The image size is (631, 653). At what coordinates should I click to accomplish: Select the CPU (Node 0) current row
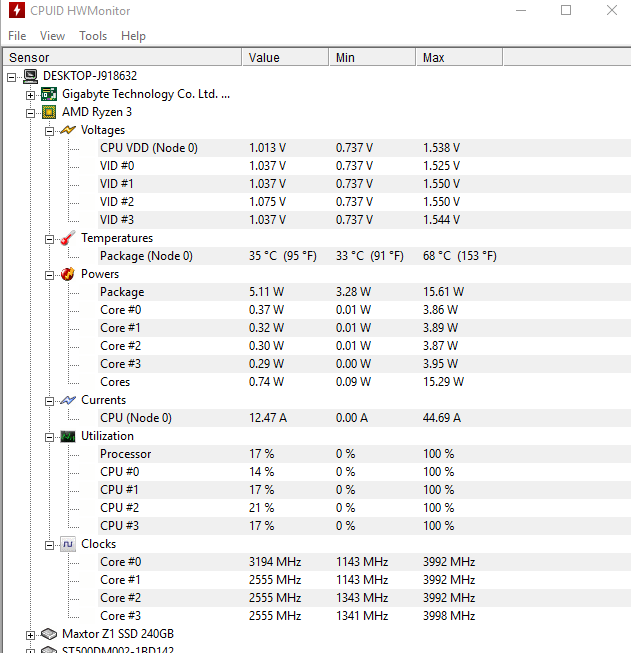click(364, 418)
